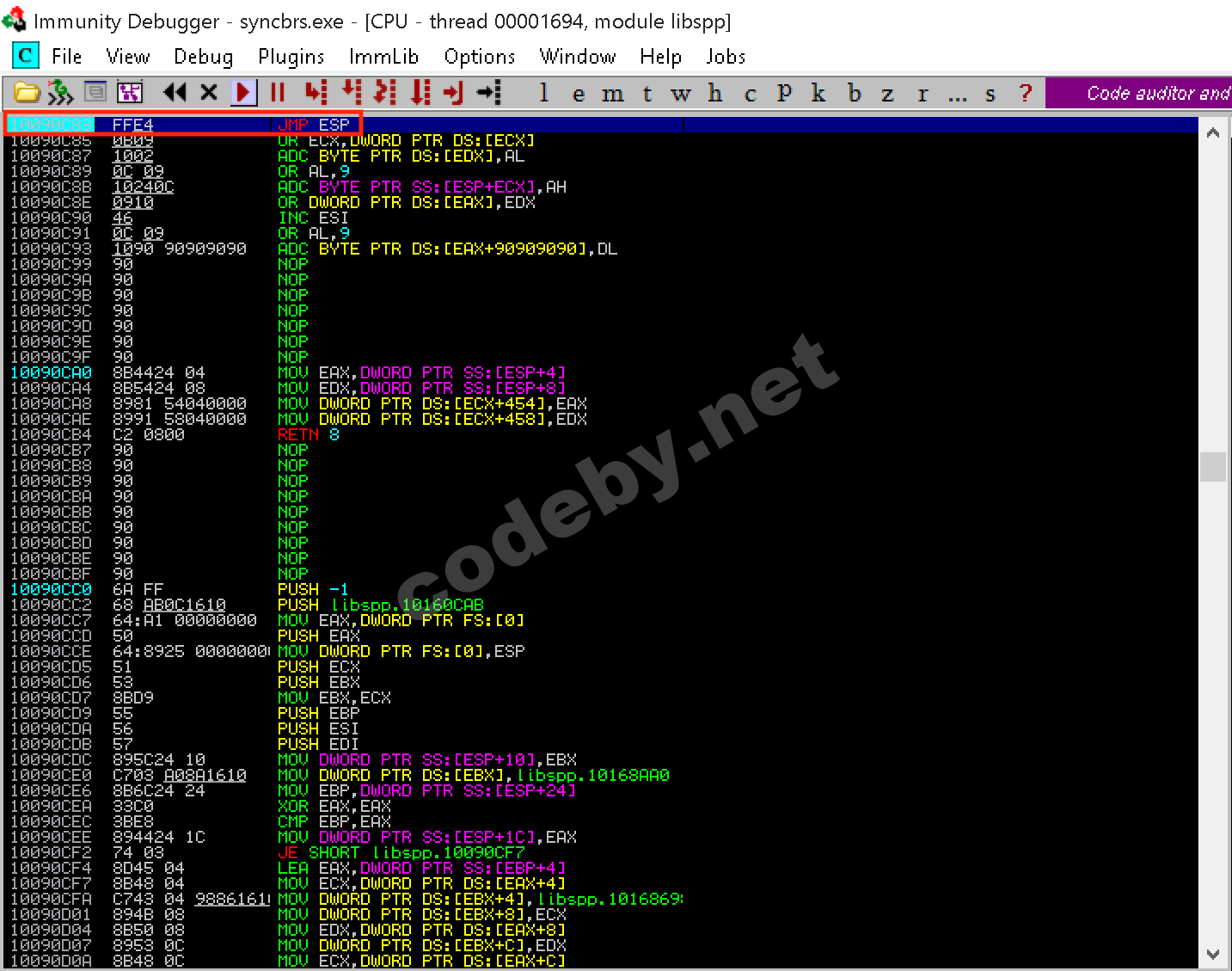Screen dimensions: 1232x971
Task: Show Log window with 'l' button
Action: (x=544, y=93)
